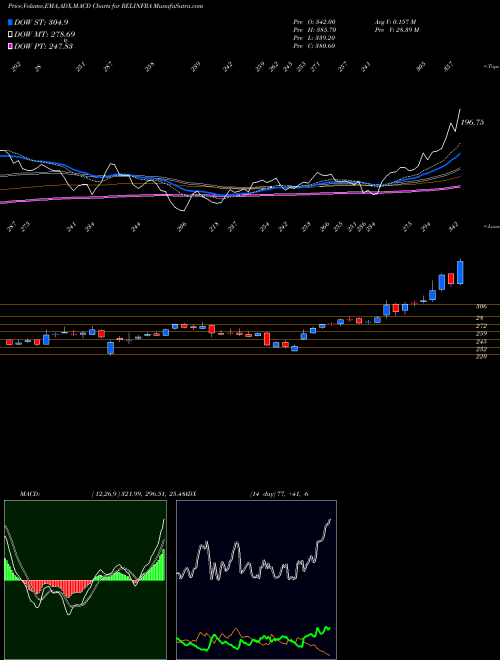Click the 272 price level label
The width and height of the screenshot is (500, 660).
pyautogui.click(x=481, y=326)
